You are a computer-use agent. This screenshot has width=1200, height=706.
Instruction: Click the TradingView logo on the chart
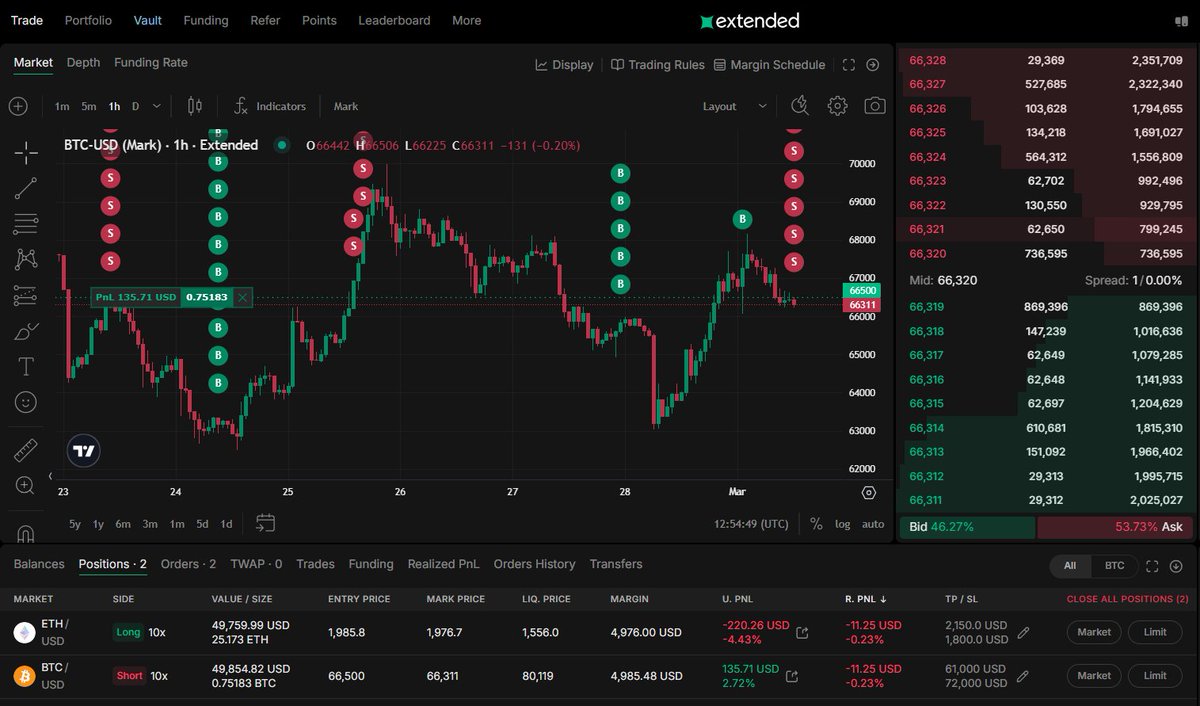[84, 451]
